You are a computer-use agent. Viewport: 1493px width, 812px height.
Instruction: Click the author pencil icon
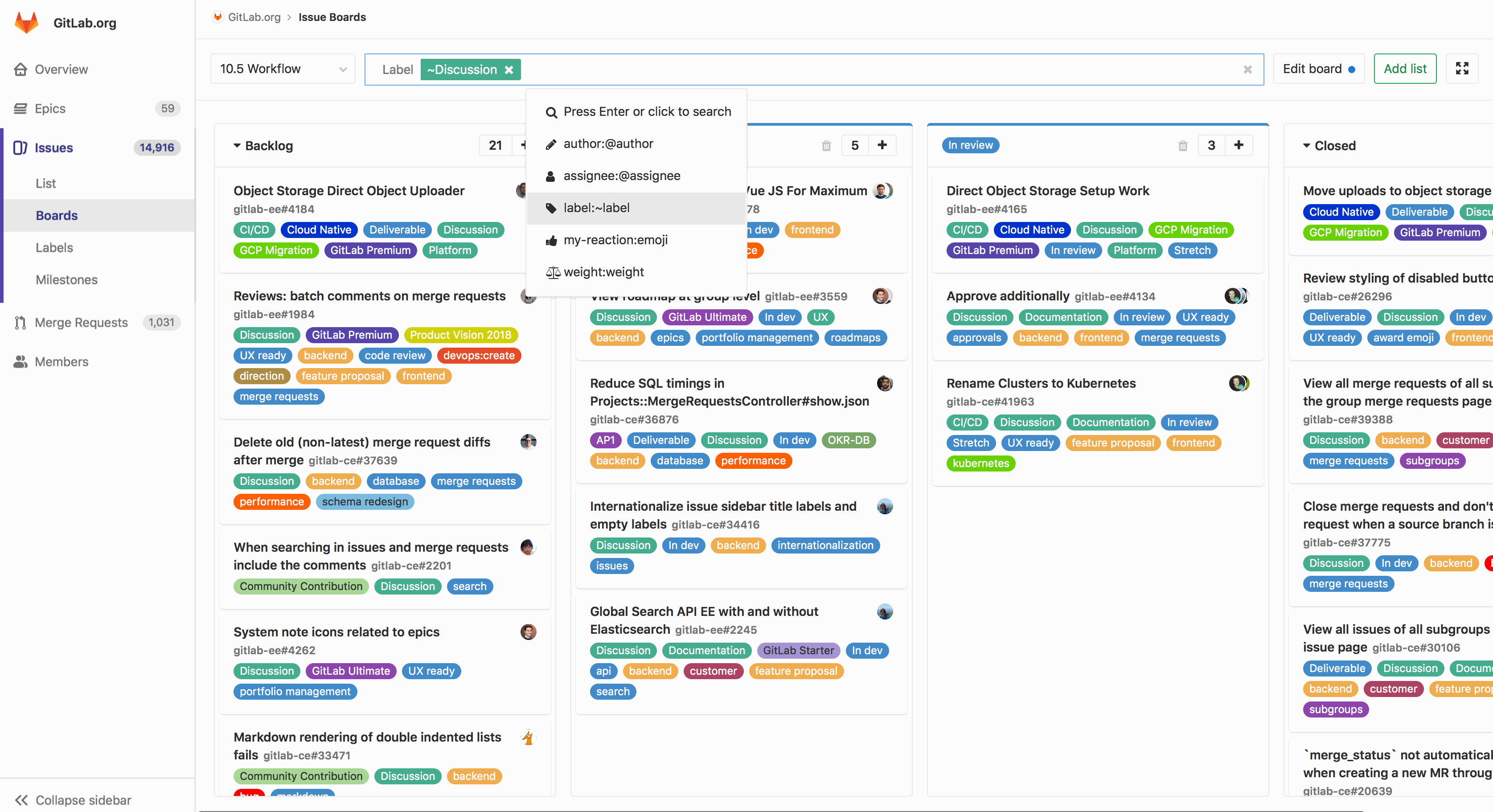click(551, 144)
